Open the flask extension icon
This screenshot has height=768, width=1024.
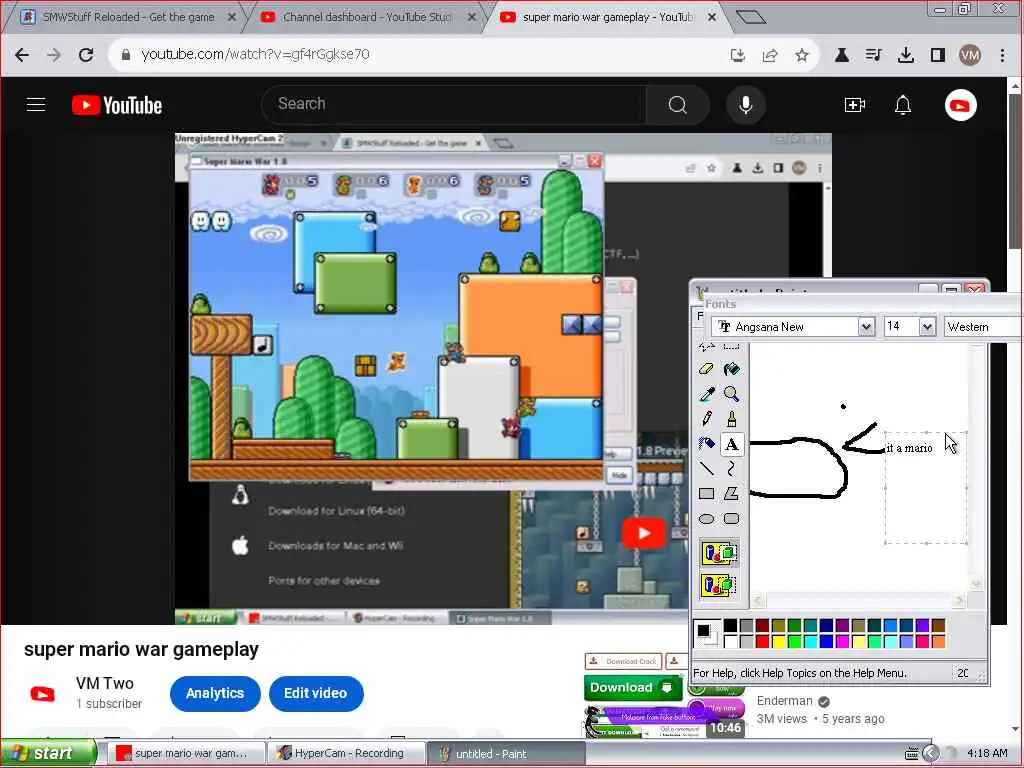tap(842, 56)
